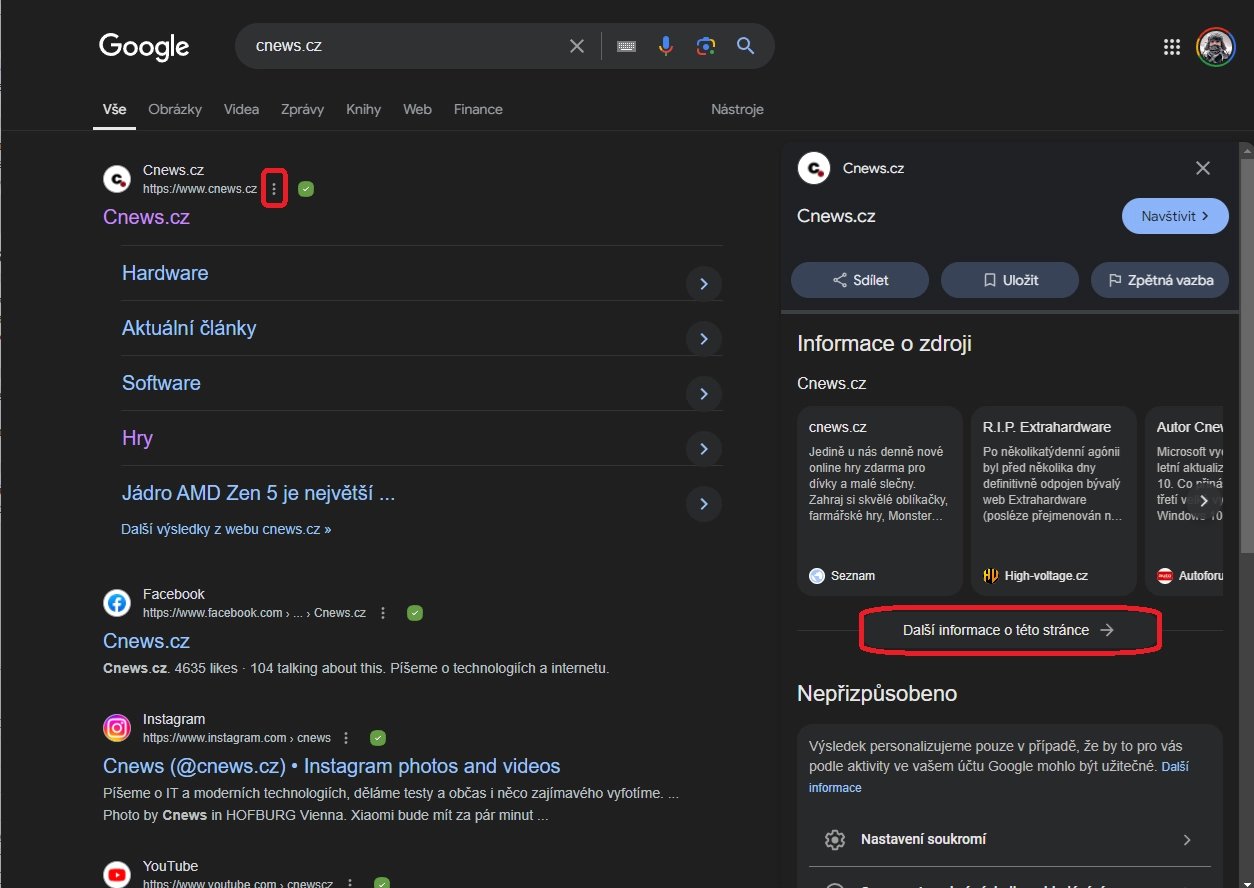This screenshot has width=1254, height=888.
Task: Switch to the Web tab
Action: (x=417, y=109)
